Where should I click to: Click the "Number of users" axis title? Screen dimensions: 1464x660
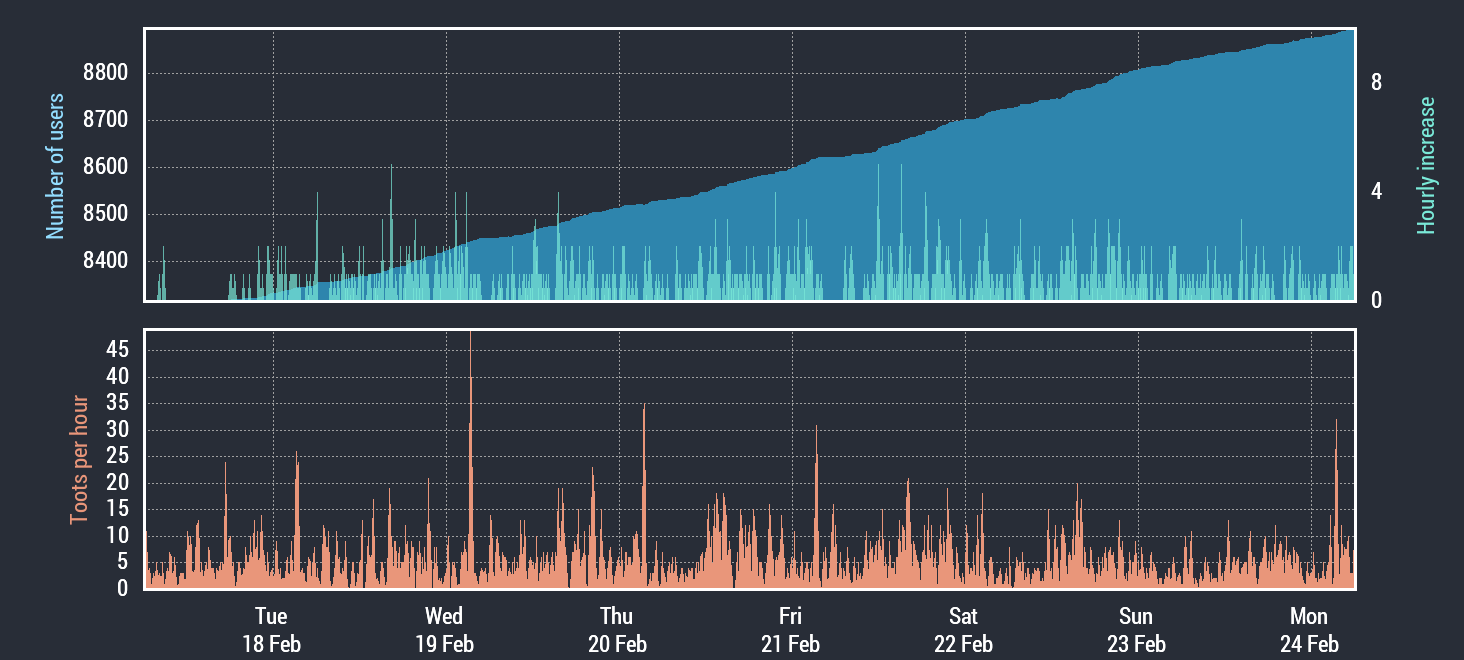55,166
